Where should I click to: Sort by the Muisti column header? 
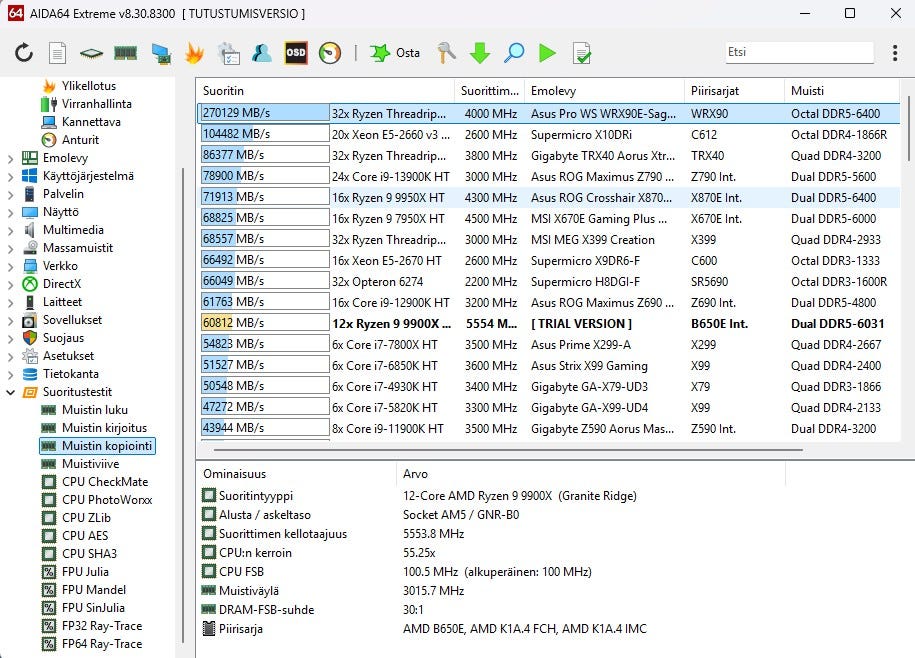(841, 91)
